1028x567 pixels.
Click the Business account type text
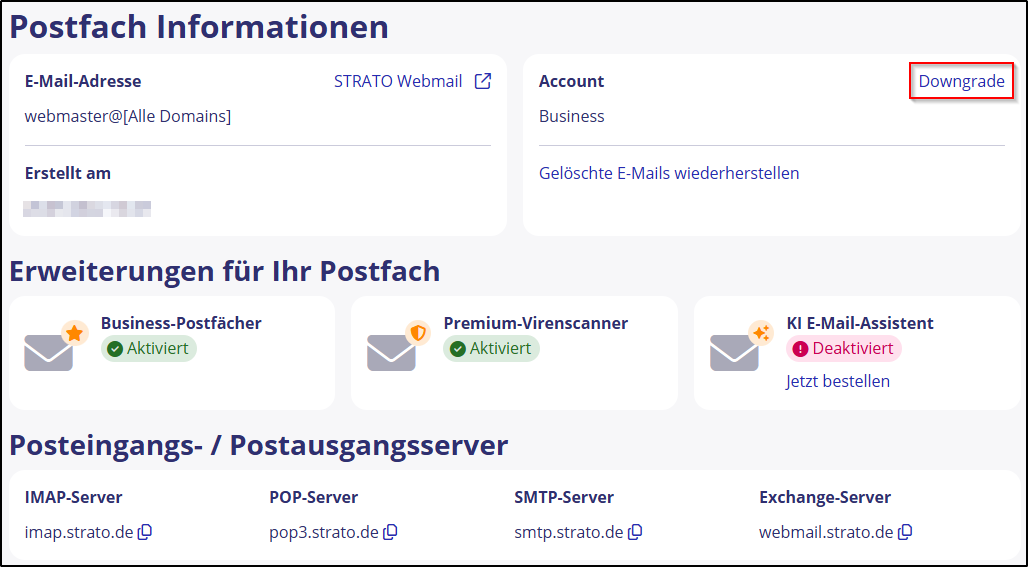click(572, 117)
